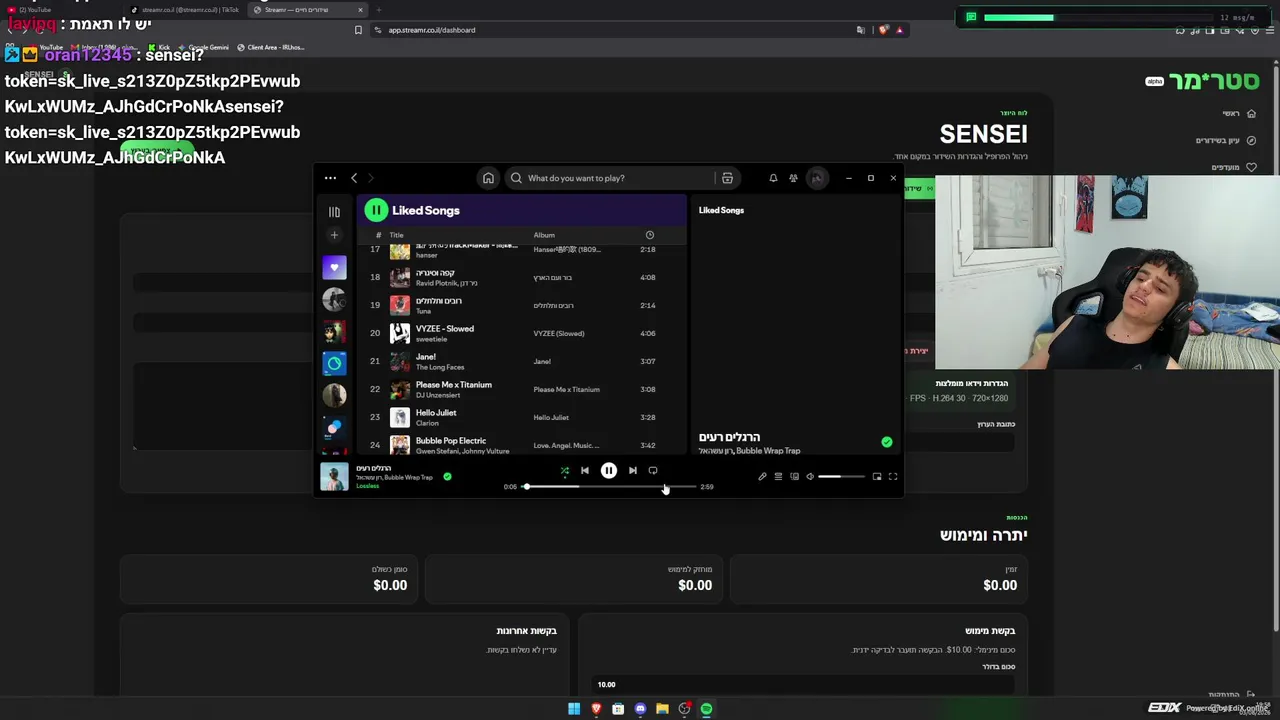This screenshot has width=1280, height=720.
Task: Open the artist link Clarion
Action: [x=427, y=423]
